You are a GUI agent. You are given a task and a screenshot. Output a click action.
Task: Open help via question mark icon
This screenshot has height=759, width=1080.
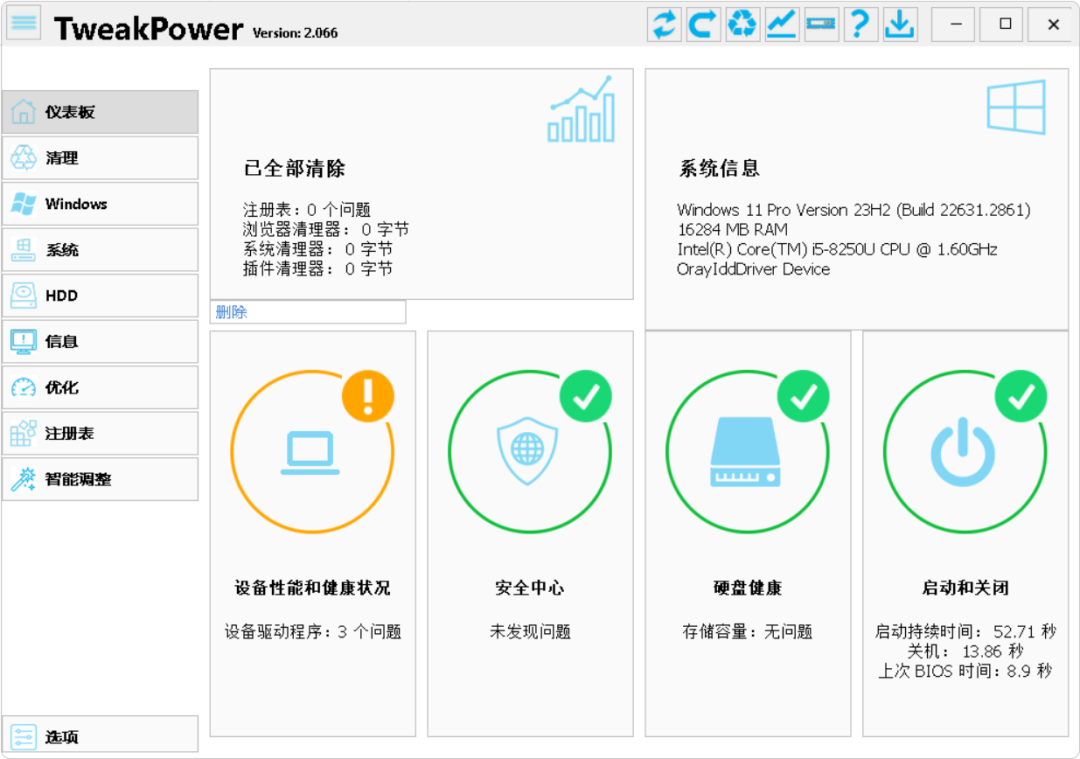[860, 24]
